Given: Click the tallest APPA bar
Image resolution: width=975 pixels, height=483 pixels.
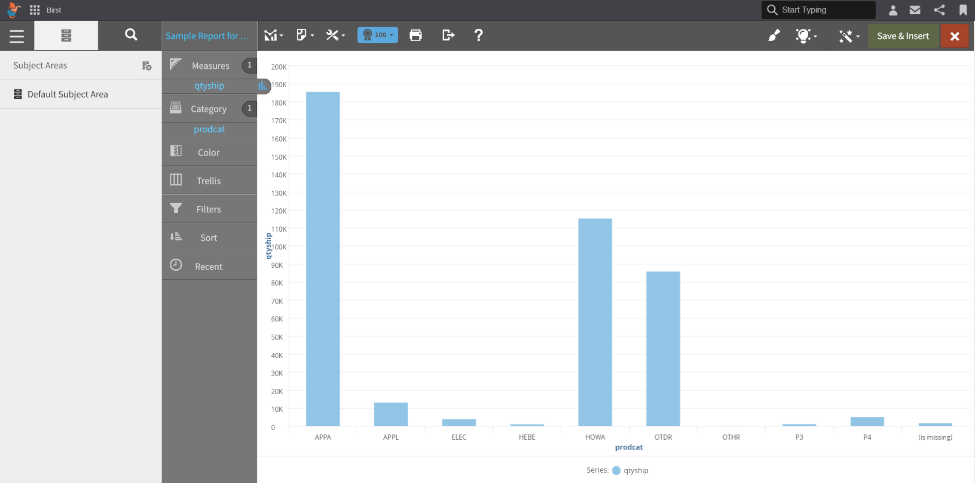Looking at the screenshot, I should [x=322, y=258].
